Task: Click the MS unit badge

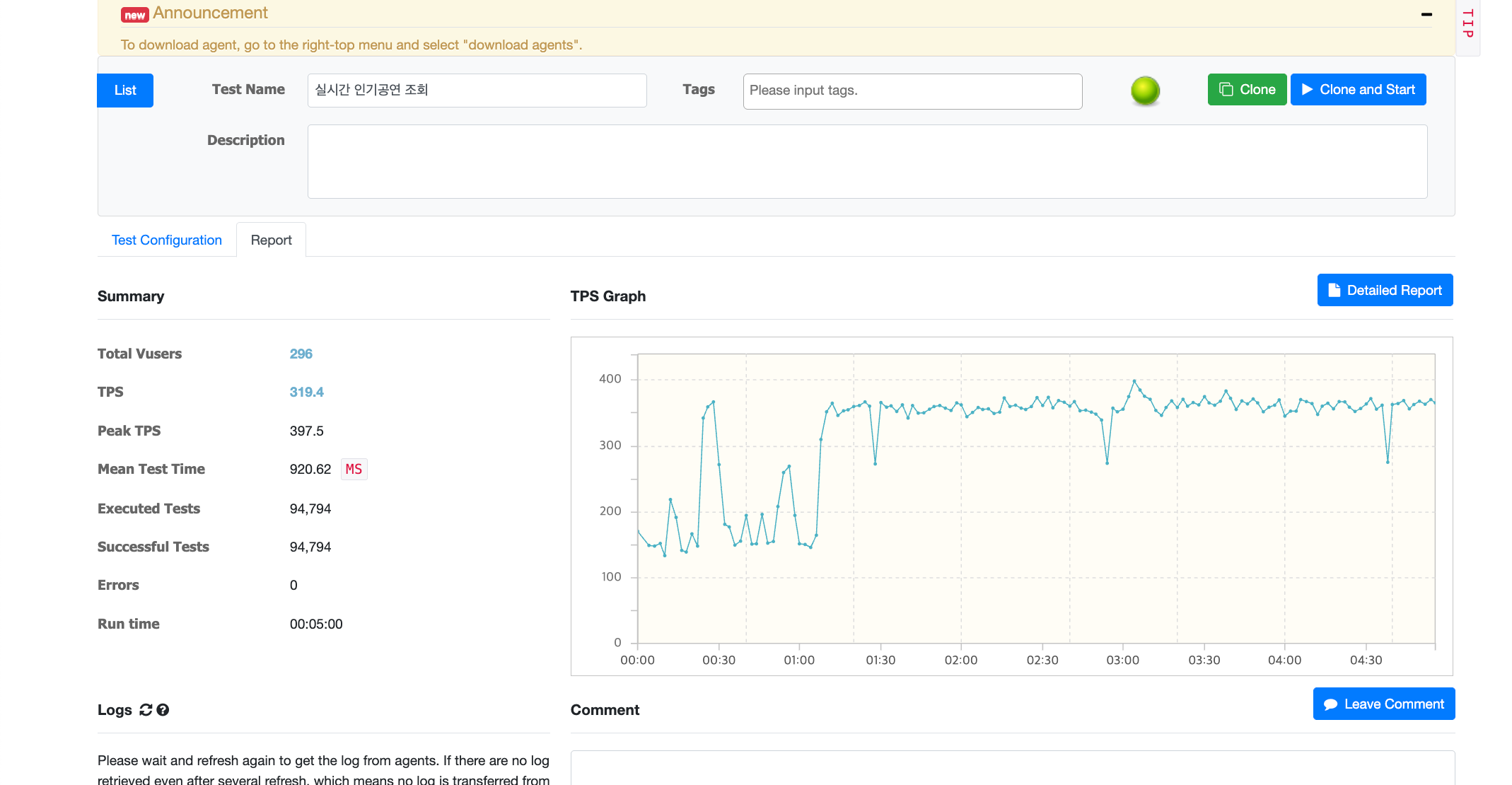Action: pos(354,469)
